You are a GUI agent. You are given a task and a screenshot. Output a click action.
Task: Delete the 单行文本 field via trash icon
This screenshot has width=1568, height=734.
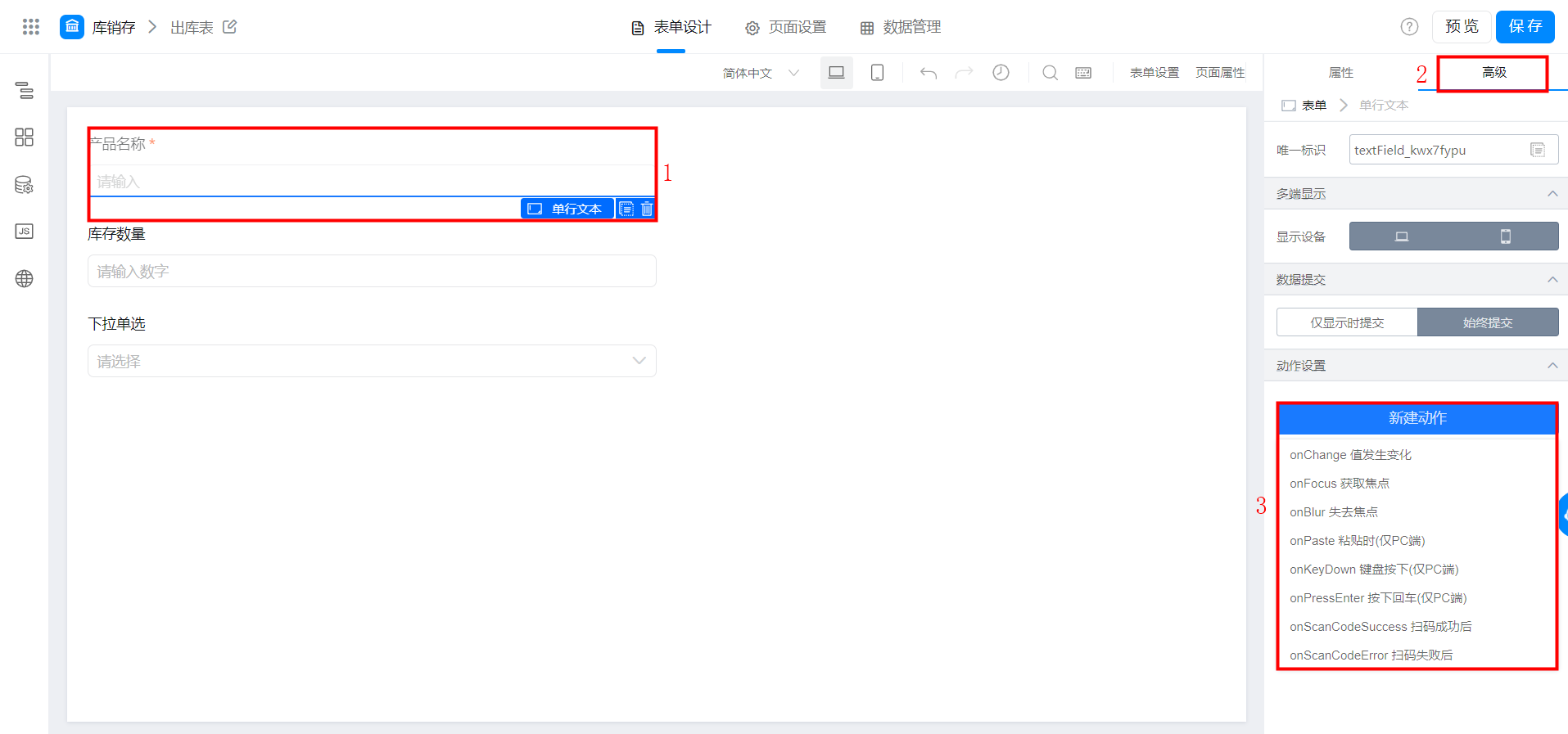pyautogui.click(x=647, y=209)
